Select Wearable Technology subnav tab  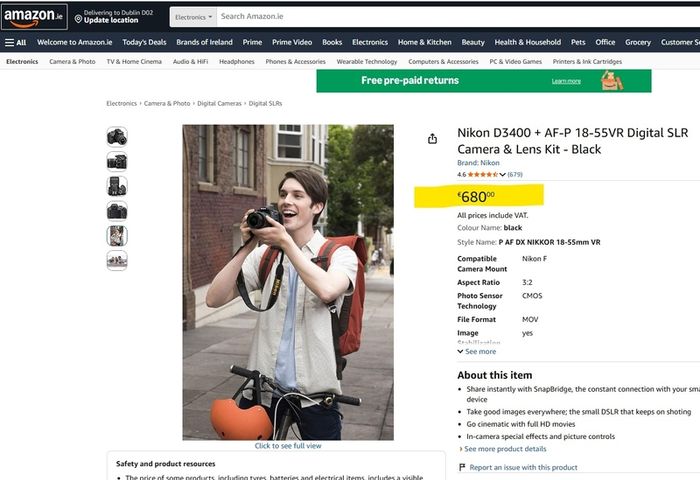click(x=367, y=62)
